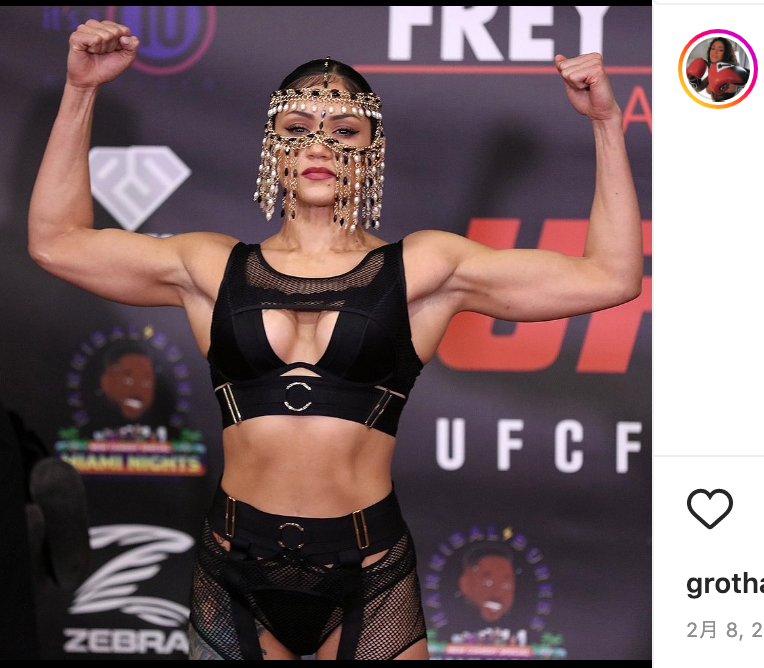Click the large white FREY text
Viewport: 764px width, 668px height.
point(498,33)
